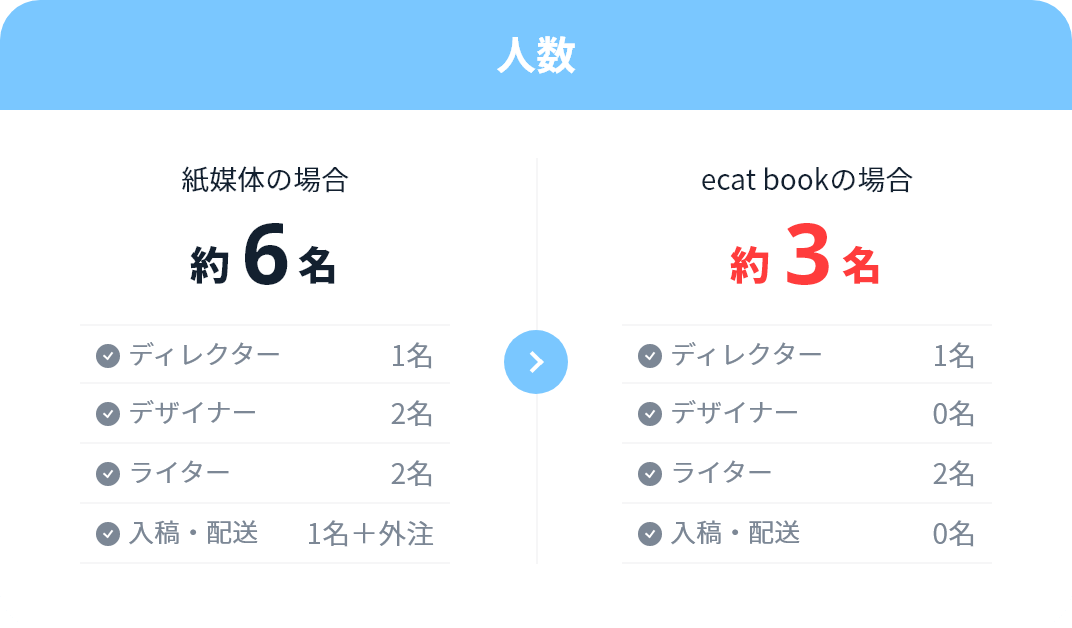Click check icon beside left ディレクター
The image size is (1072, 628).
point(108,356)
